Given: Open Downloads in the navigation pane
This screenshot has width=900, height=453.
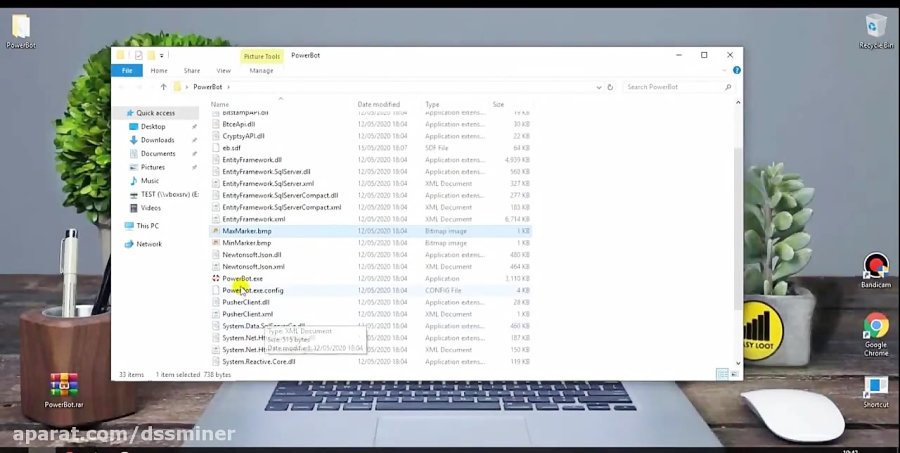Looking at the screenshot, I should tap(157, 140).
